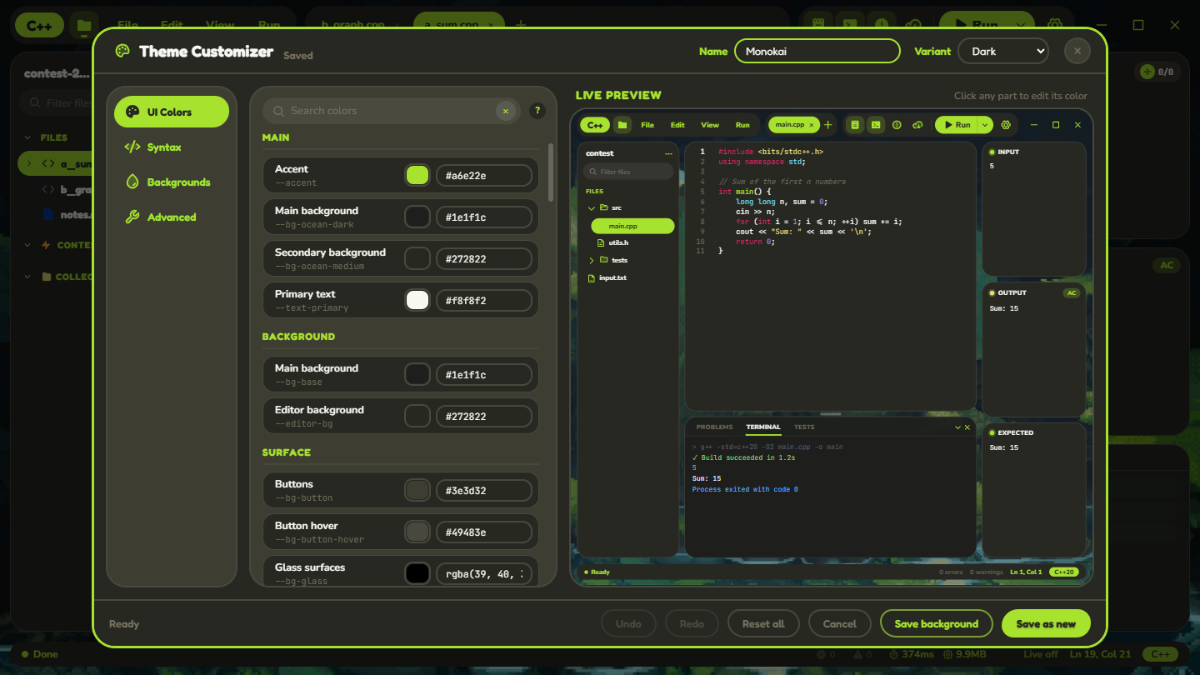The width and height of the screenshot is (1200, 675).
Task: Collapse the terminal panel chevron in preview
Action: tap(957, 427)
